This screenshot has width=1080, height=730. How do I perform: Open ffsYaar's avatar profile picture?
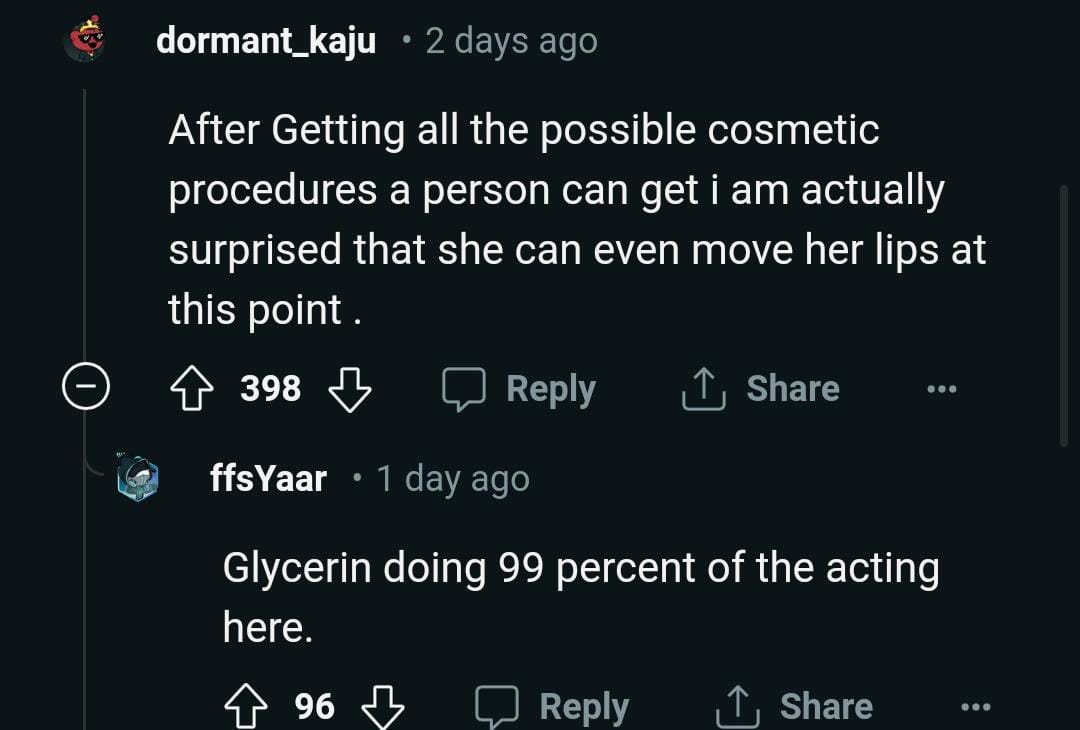click(x=137, y=478)
